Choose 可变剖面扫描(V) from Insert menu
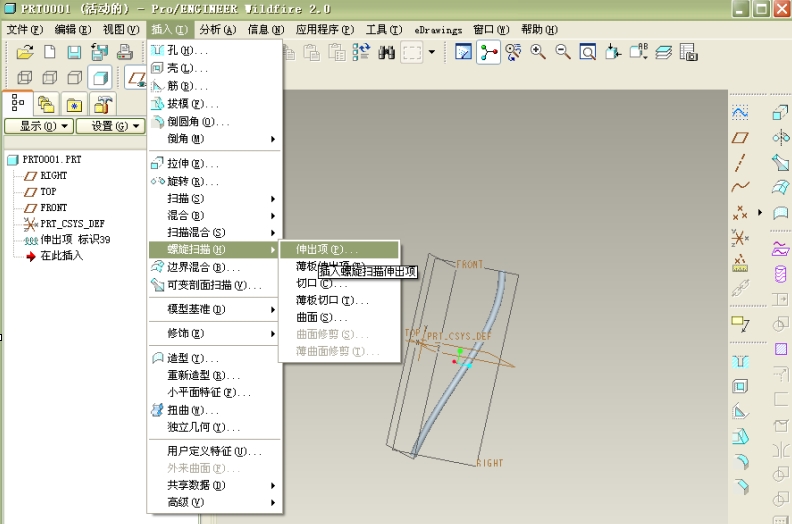This screenshot has width=792, height=524. [x=214, y=285]
